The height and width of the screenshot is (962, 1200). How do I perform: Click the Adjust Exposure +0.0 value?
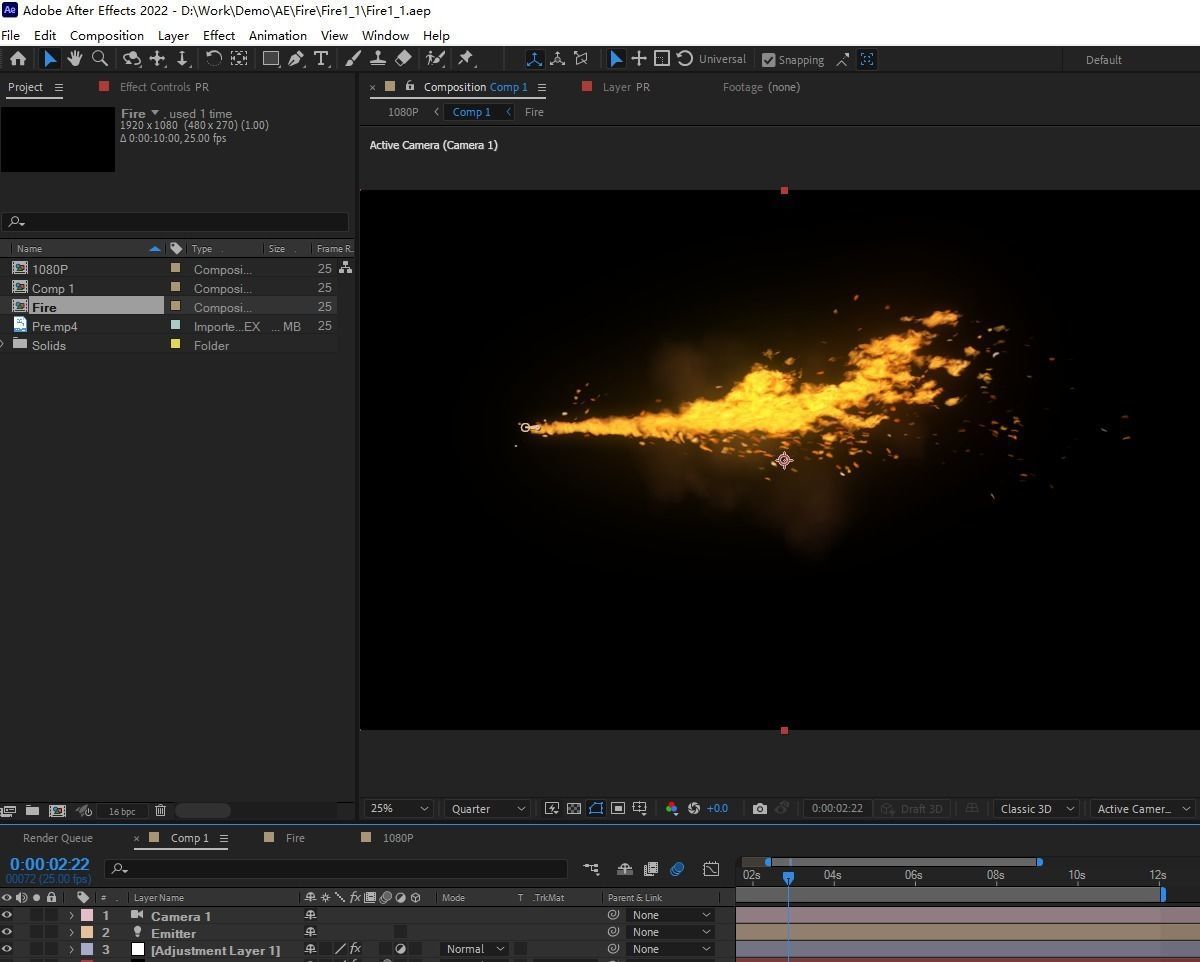pyautogui.click(x=717, y=809)
